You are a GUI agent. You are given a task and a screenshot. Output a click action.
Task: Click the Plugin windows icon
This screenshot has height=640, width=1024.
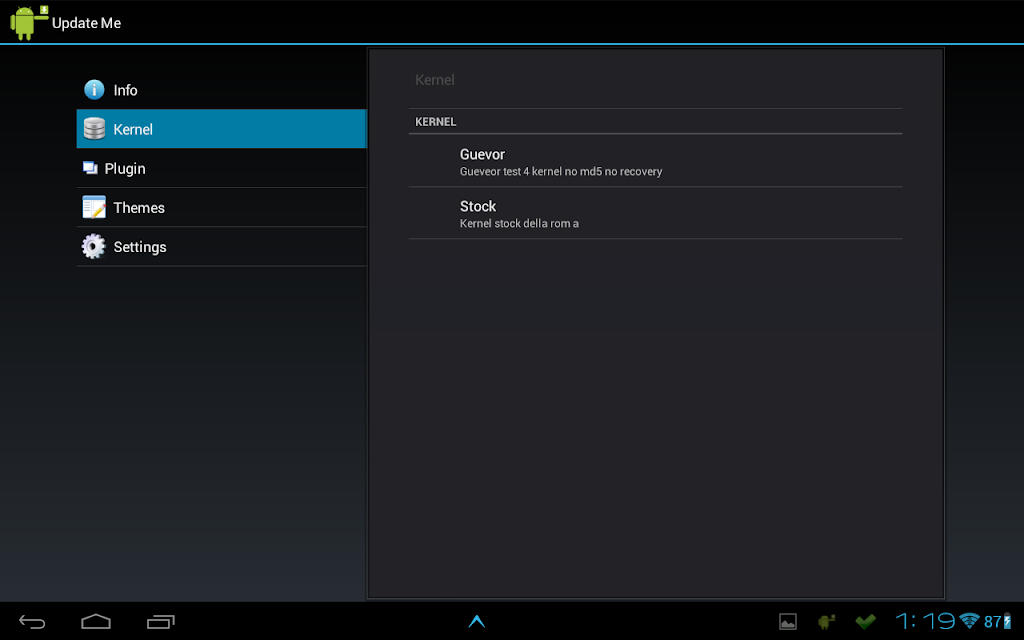[x=90, y=168]
